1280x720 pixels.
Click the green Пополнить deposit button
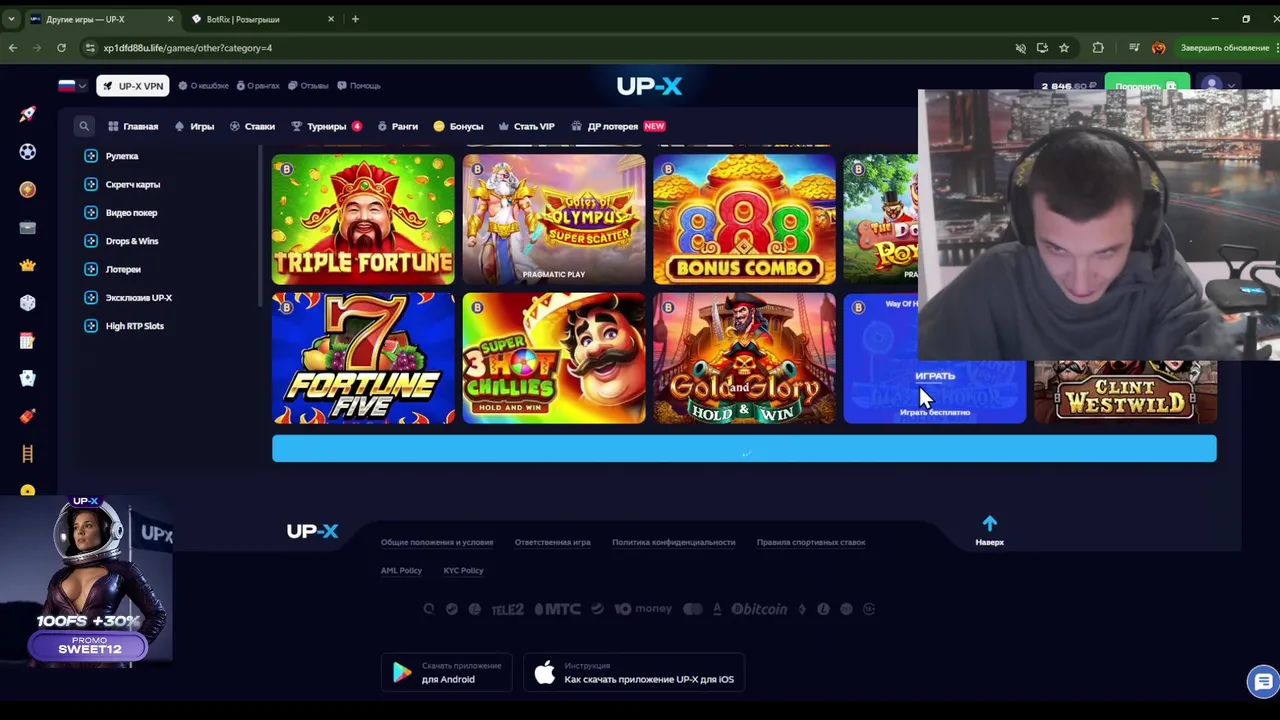[1146, 86]
